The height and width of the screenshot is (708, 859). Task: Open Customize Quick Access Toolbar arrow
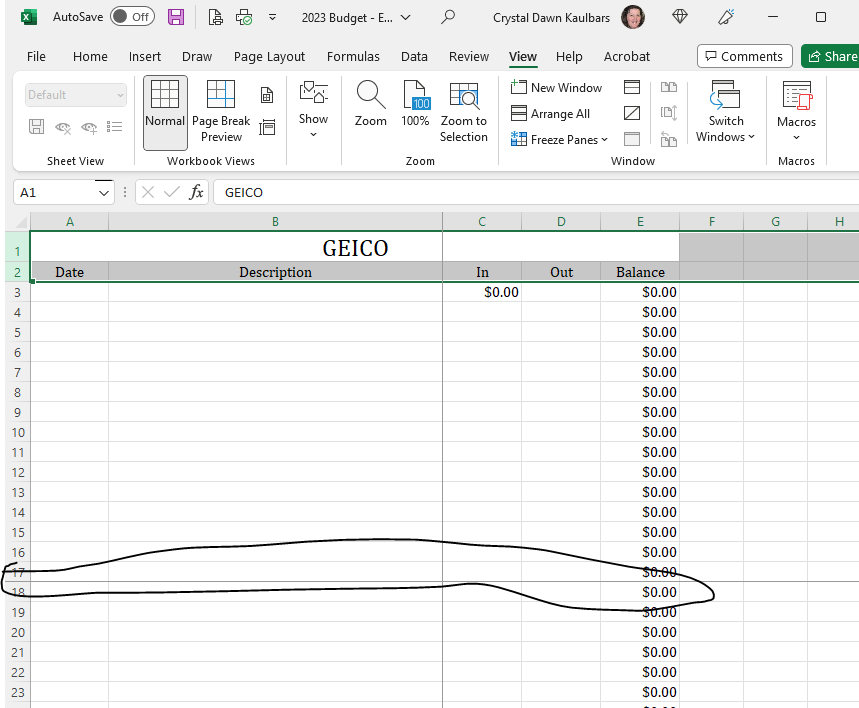(272, 18)
